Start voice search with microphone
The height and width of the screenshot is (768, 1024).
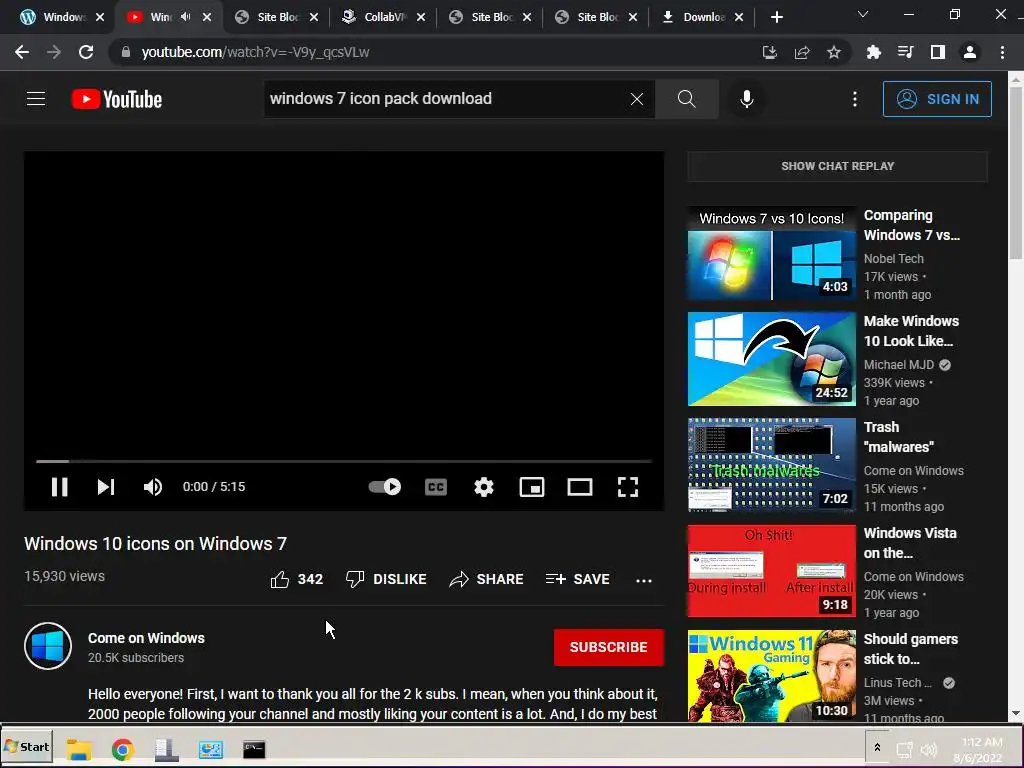click(x=746, y=99)
